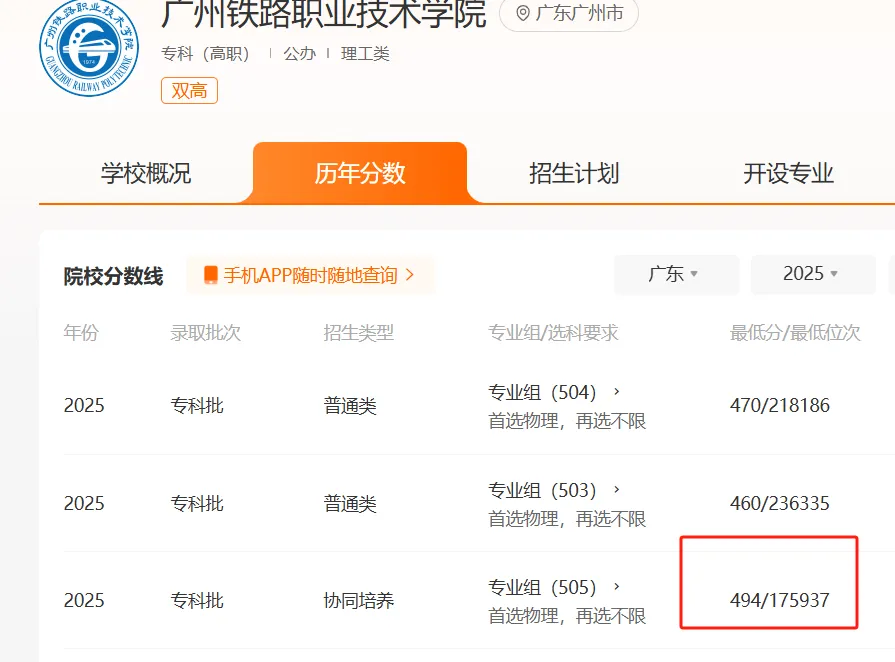Click the 年份 column header
895x662 pixels.
pyautogui.click(x=81, y=333)
